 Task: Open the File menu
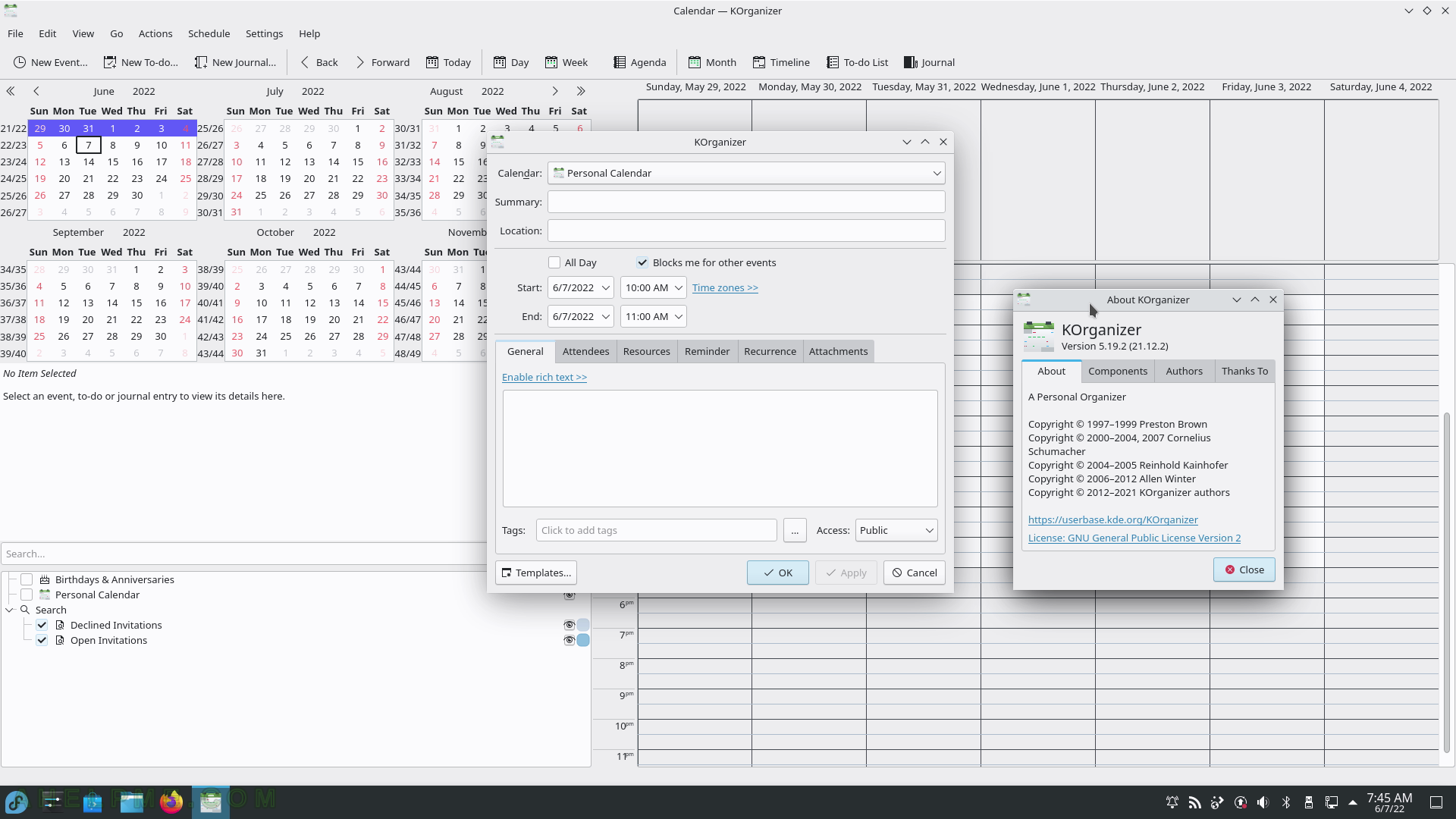[15, 33]
